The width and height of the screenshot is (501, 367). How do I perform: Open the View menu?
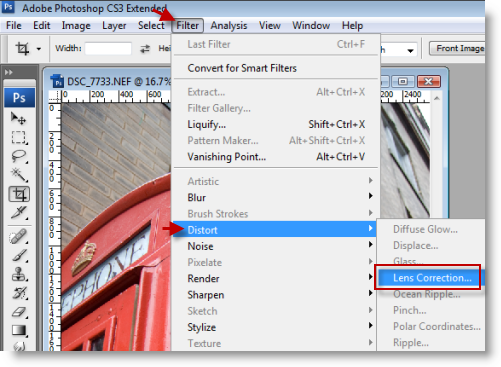coord(270,25)
